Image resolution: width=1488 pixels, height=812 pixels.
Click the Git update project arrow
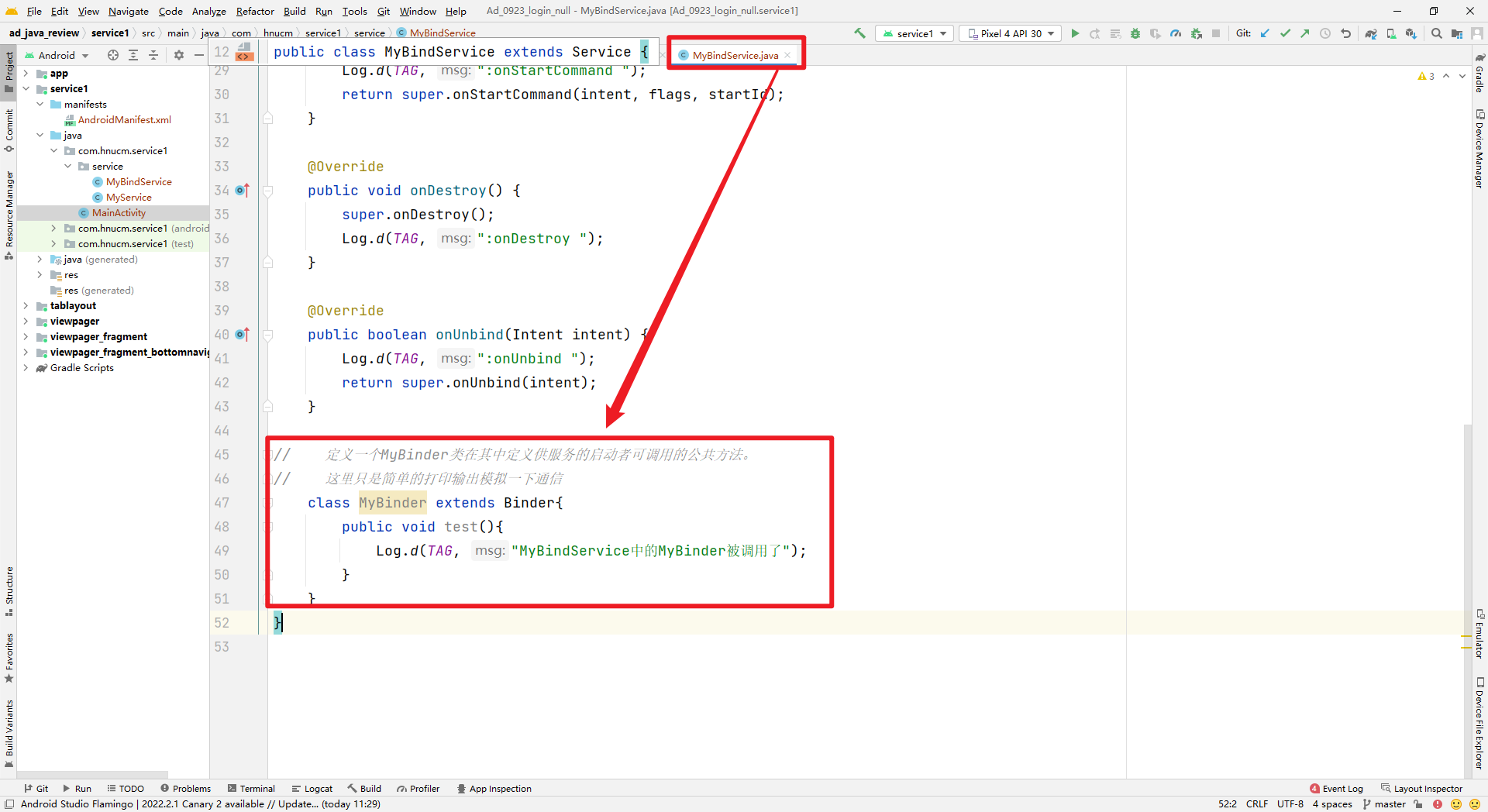(x=1266, y=33)
